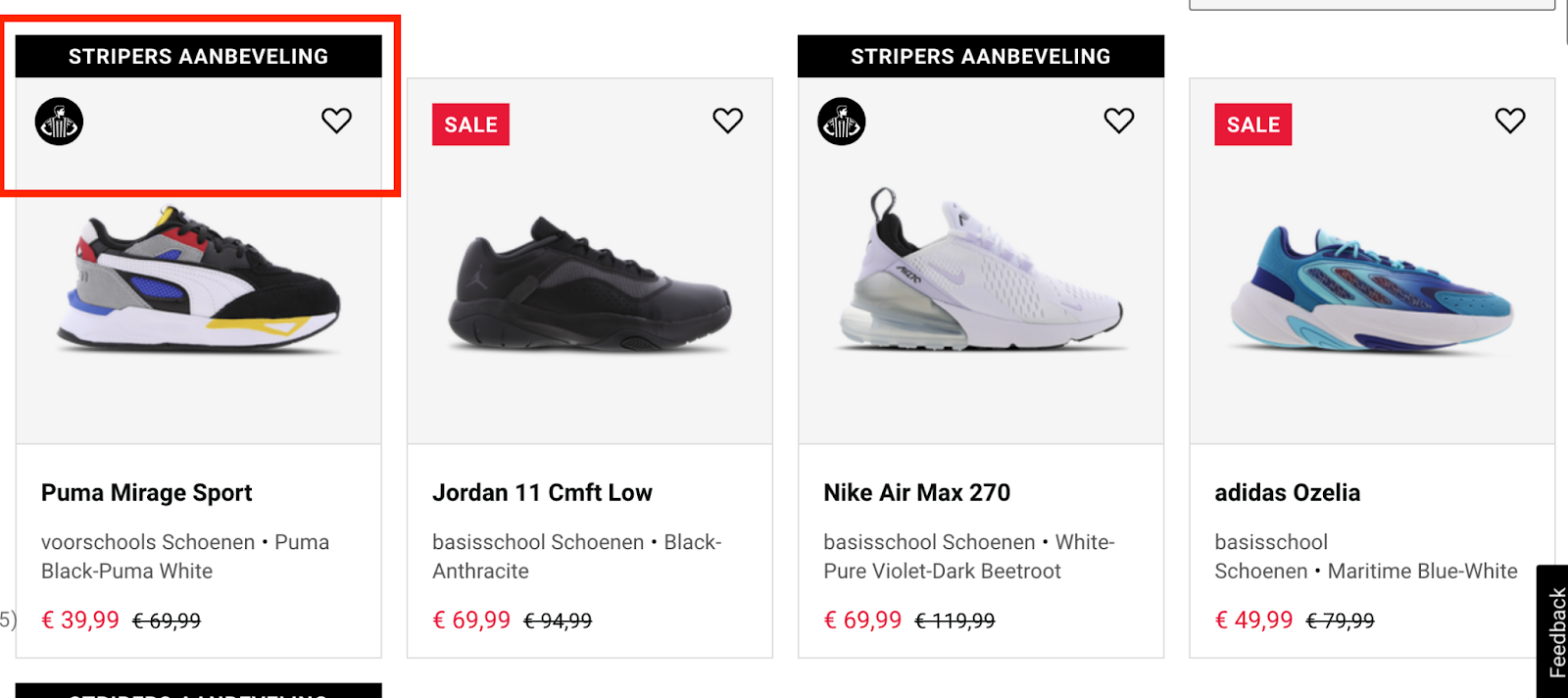Click the SALE badge on Jordan 11 Cmft Low
Viewport: 1568px width, 698px height.
click(x=470, y=125)
